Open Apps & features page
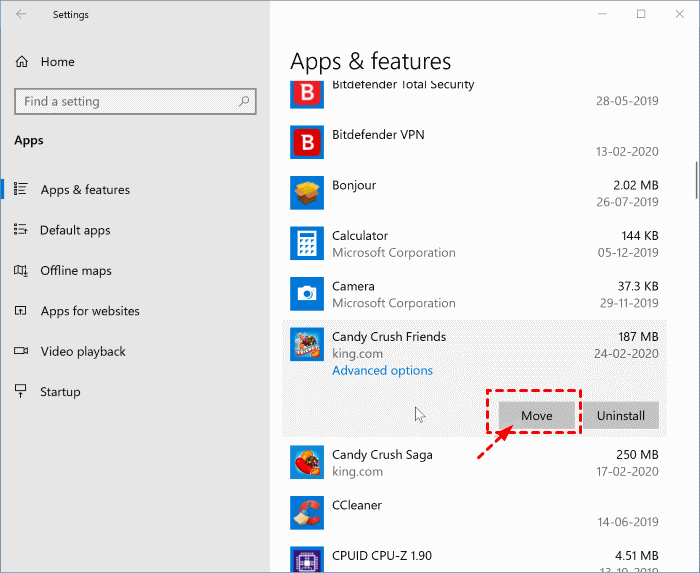This screenshot has width=700, height=573. tap(85, 190)
